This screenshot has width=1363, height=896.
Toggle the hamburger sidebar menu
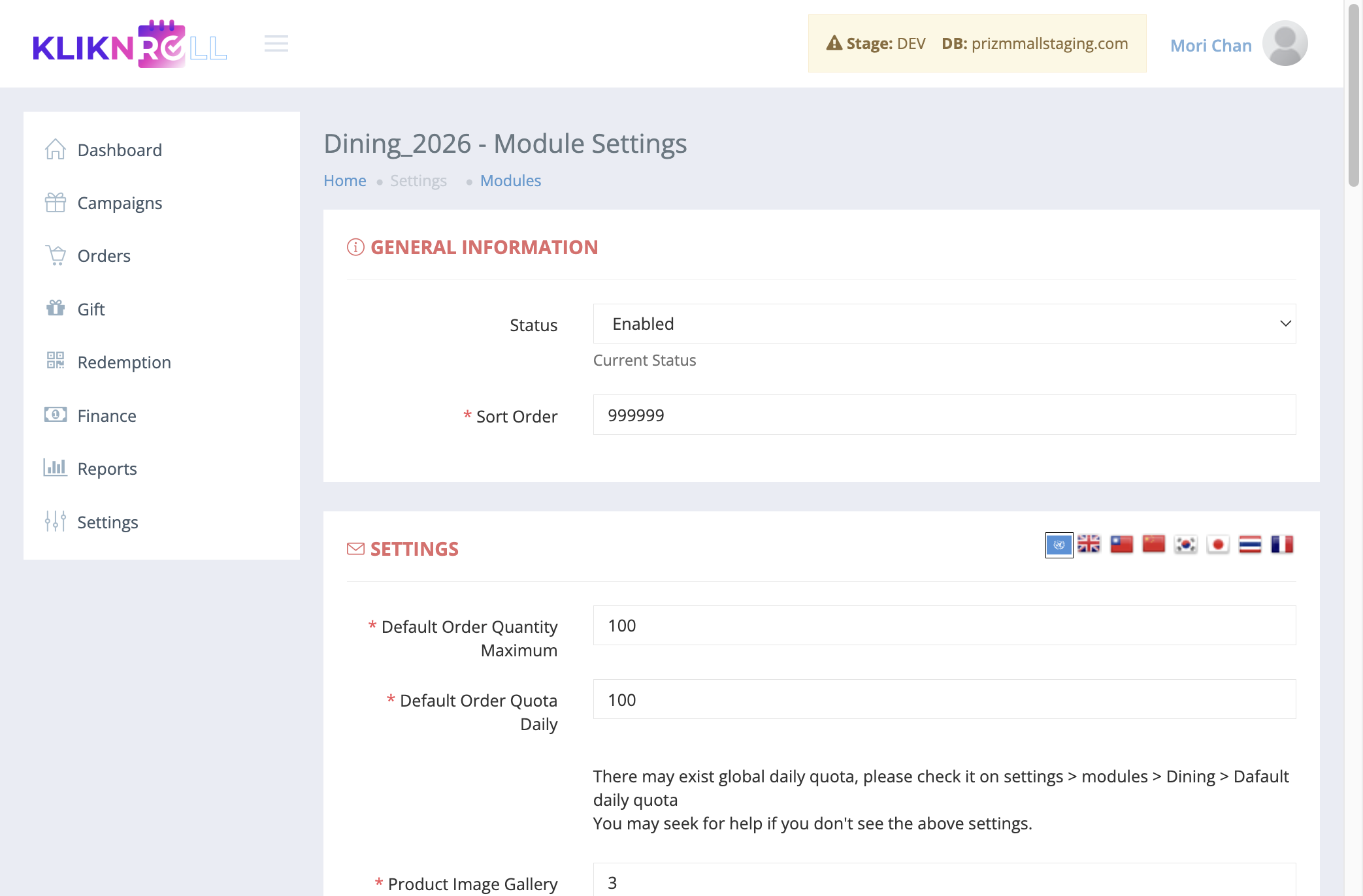point(276,44)
